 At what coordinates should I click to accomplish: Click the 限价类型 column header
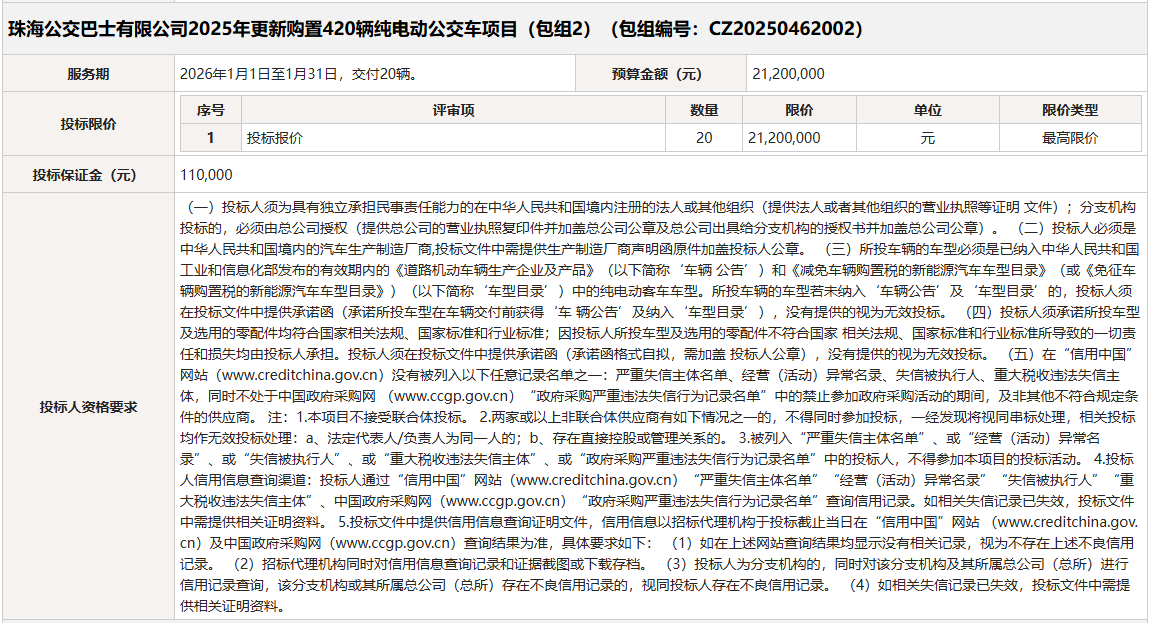coord(1070,110)
